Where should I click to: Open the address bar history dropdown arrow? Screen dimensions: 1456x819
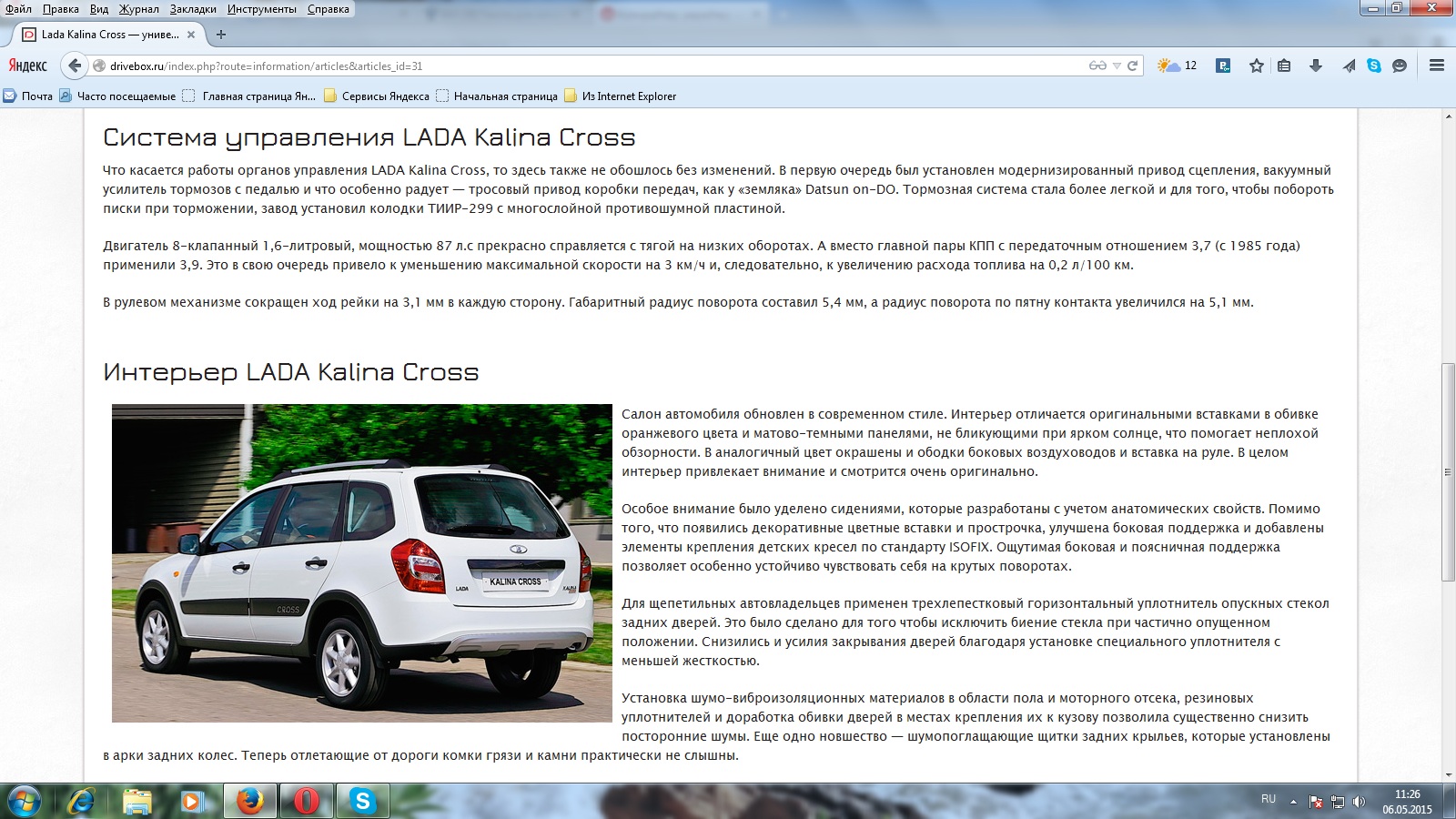tap(1117, 66)
